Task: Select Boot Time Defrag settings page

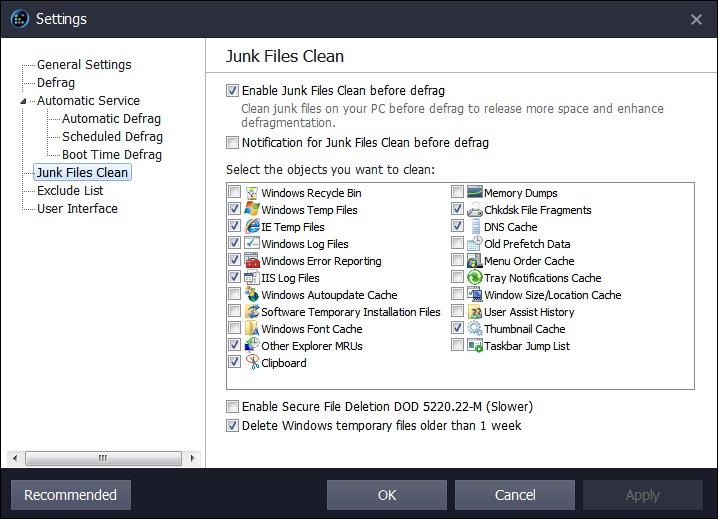Action: click(111, 155)
